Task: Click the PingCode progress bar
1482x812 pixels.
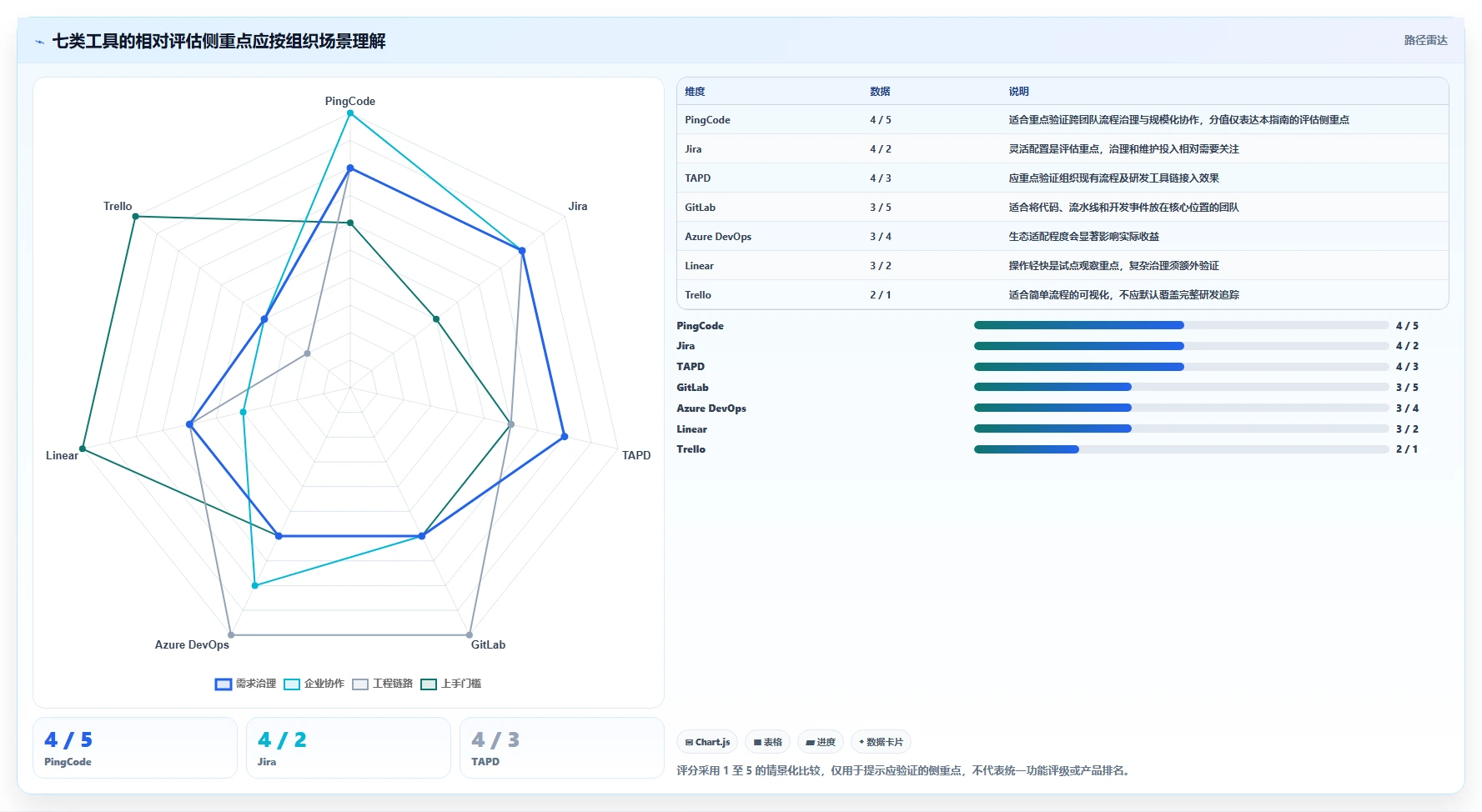Action: pyautogui.click(x=1181, y=325)
